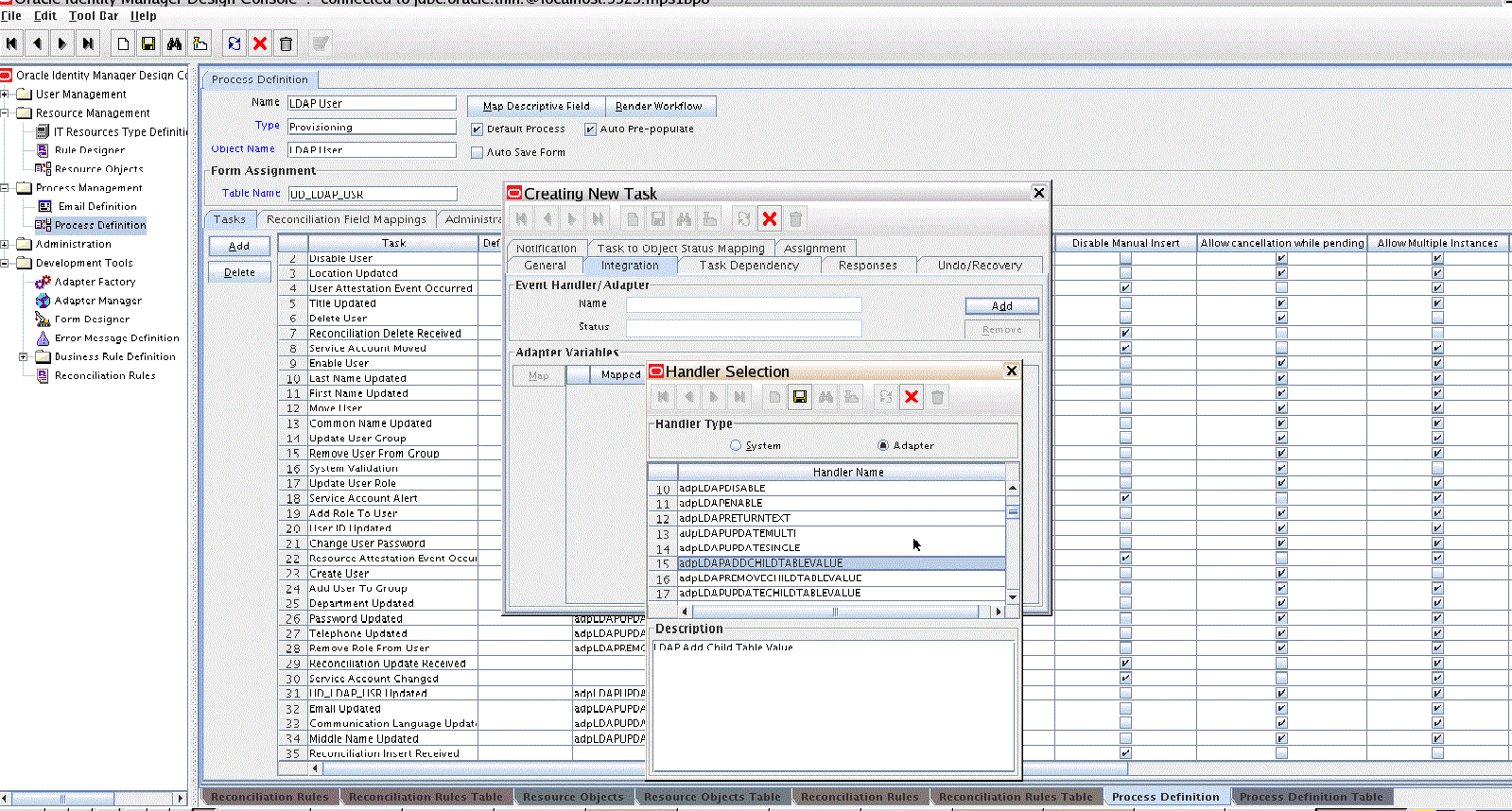Collapse Process Management tree node
1512x811 pixels.
click(x=5, y=188)
